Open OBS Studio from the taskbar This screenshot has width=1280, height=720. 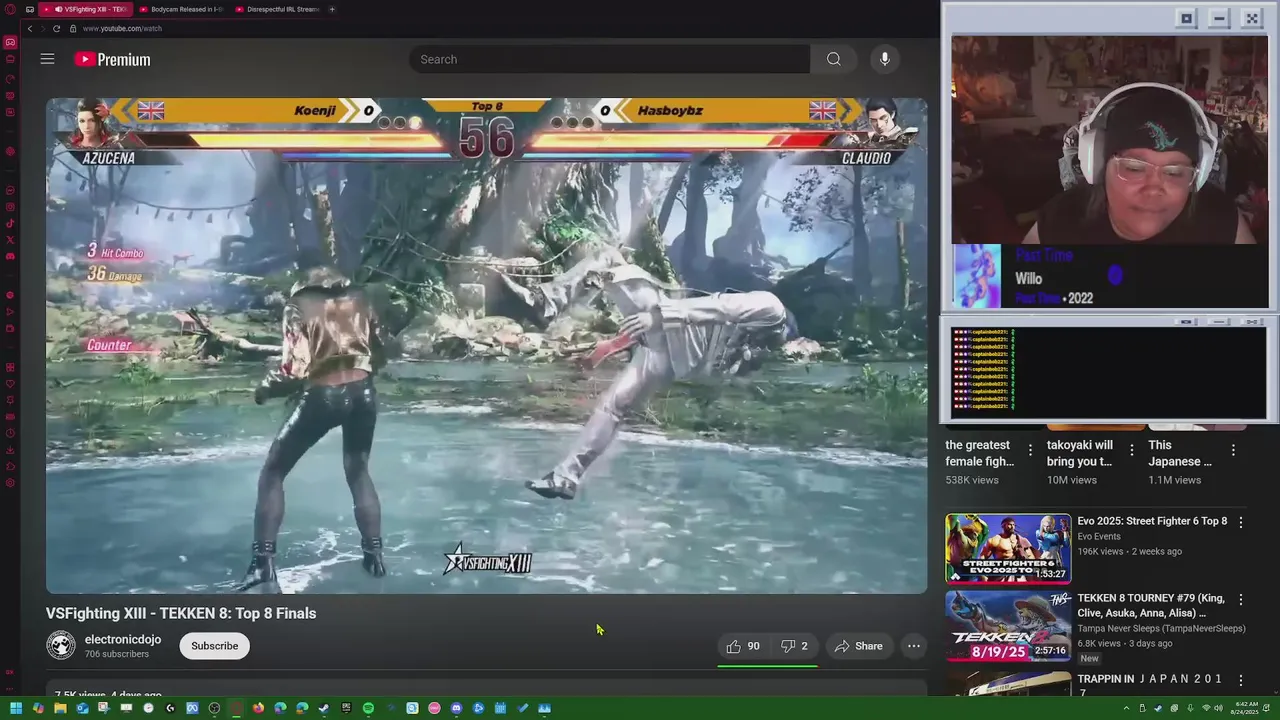(214, 708)
